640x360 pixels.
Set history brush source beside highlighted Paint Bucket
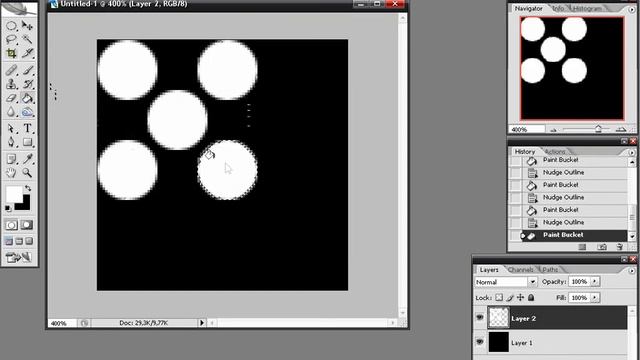[x=516, y=236]
